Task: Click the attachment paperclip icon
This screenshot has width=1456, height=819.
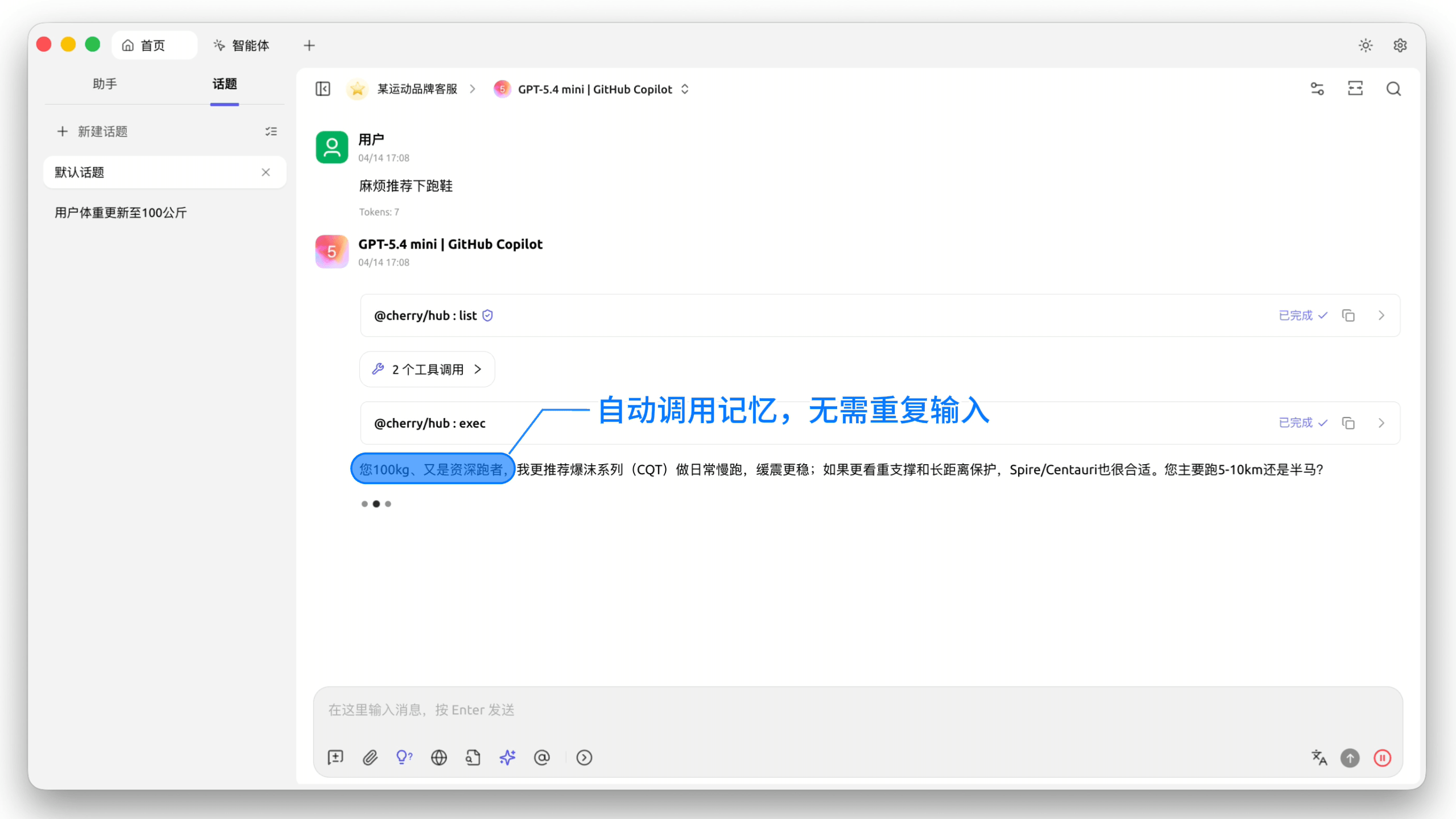Action: (x=370, y=758)
